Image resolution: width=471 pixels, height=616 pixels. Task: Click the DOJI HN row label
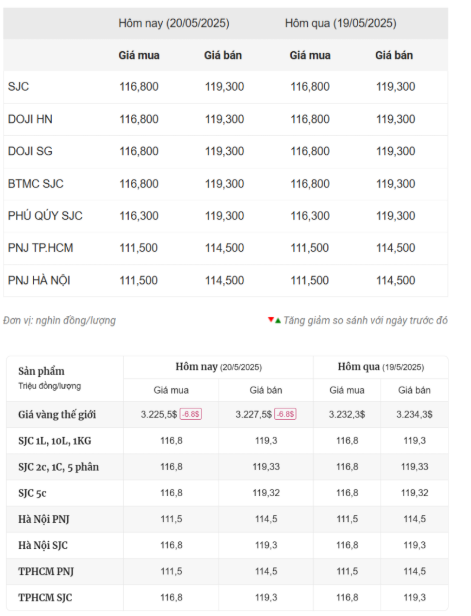coord(30,119)
